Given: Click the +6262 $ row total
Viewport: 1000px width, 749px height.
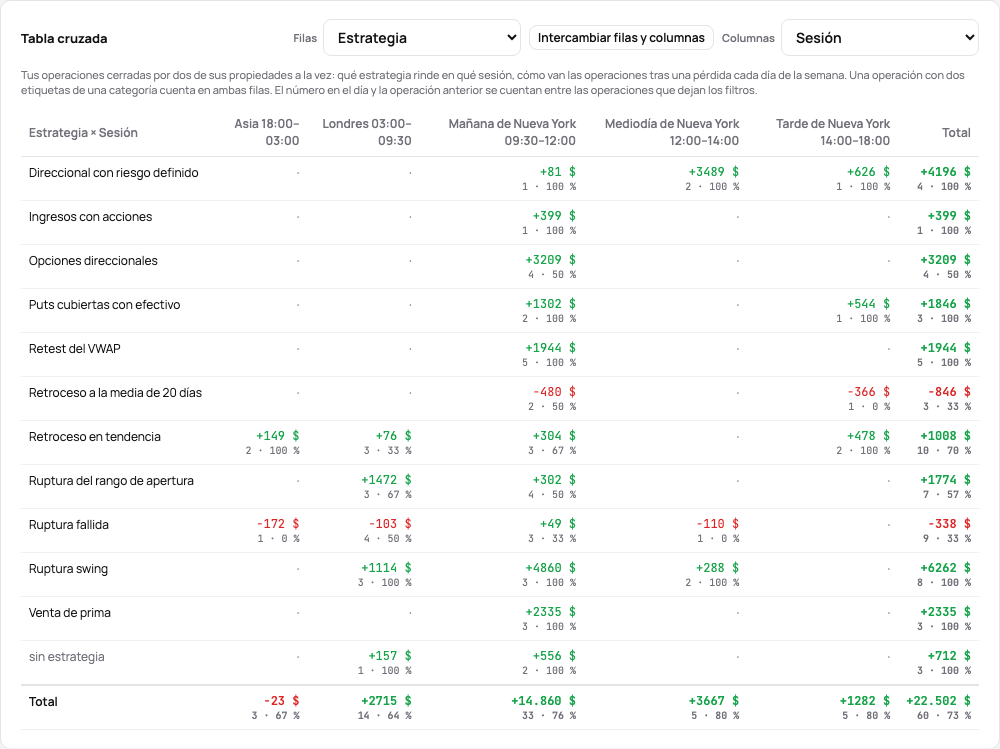Looking at the screenshot, I should [946, 568].
